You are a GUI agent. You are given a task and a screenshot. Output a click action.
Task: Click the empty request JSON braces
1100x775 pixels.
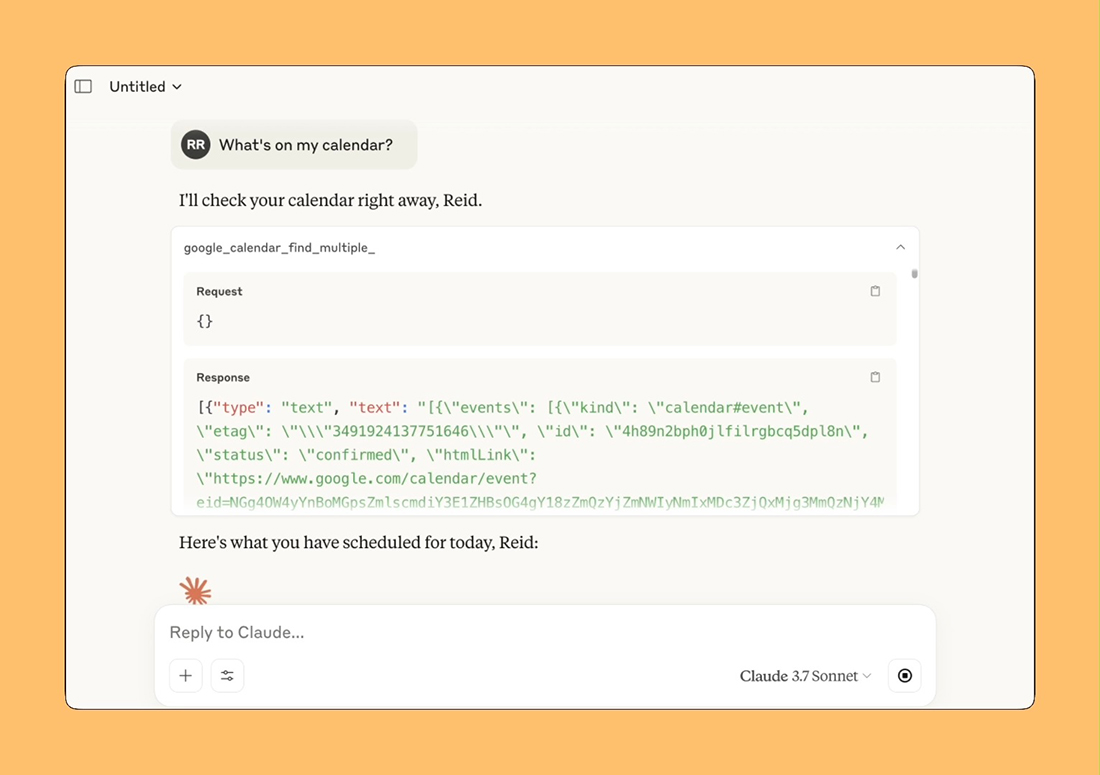(205, 321)
